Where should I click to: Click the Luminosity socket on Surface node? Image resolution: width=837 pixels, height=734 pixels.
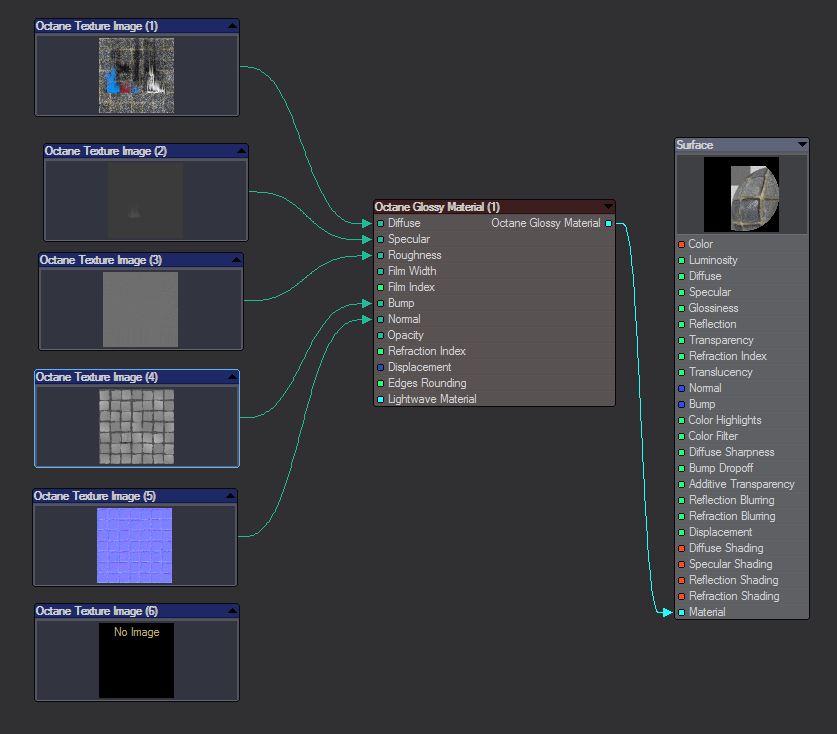click(x=682, y=261)
